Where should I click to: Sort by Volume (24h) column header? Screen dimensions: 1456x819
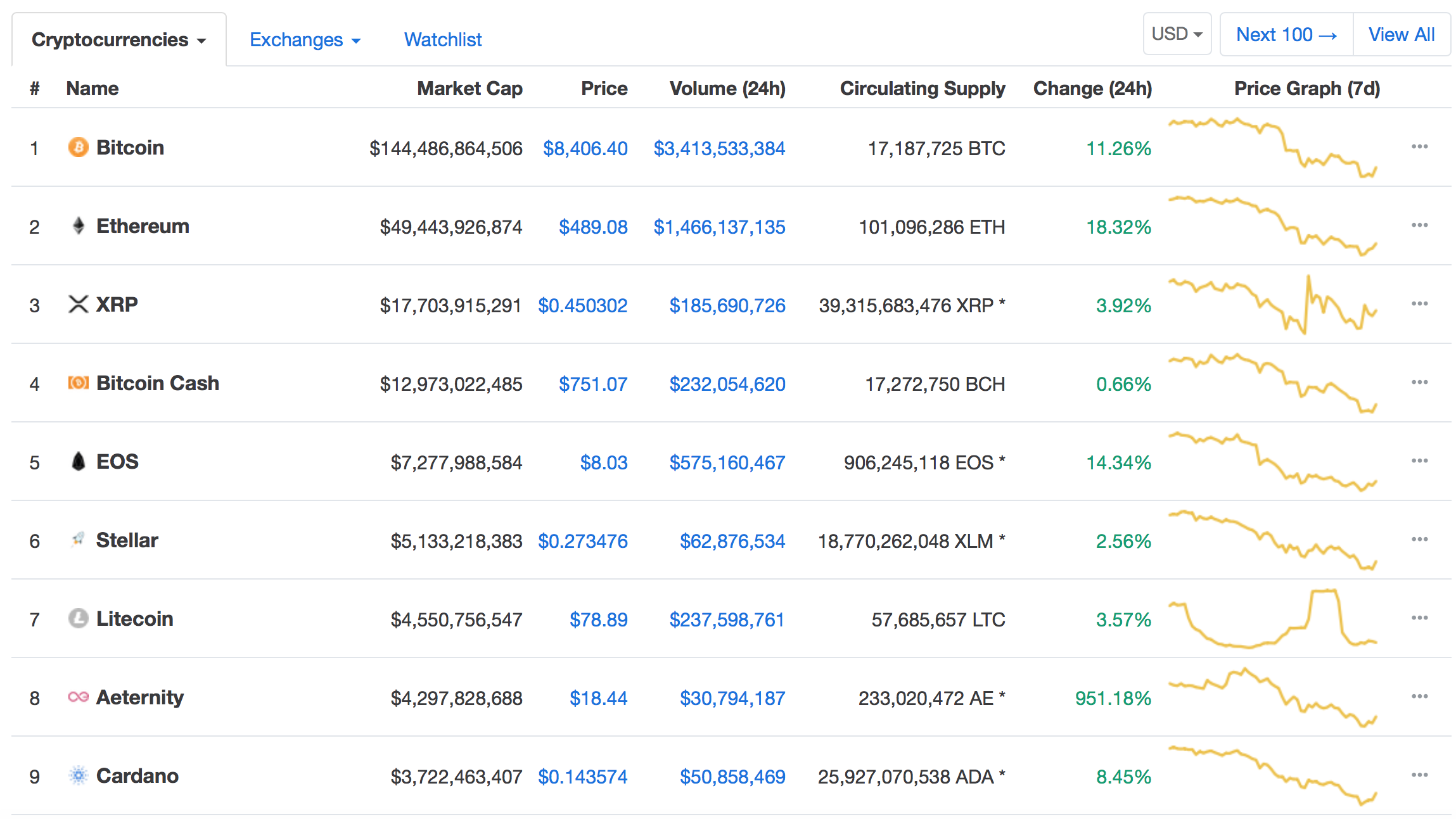click(x=727, y=89)
